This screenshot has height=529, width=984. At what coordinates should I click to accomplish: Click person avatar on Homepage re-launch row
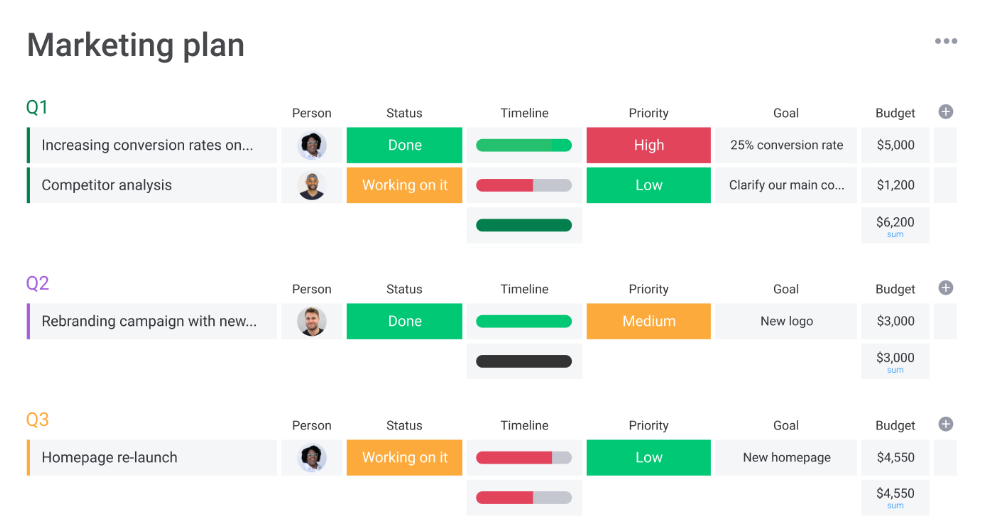[312, 457]
